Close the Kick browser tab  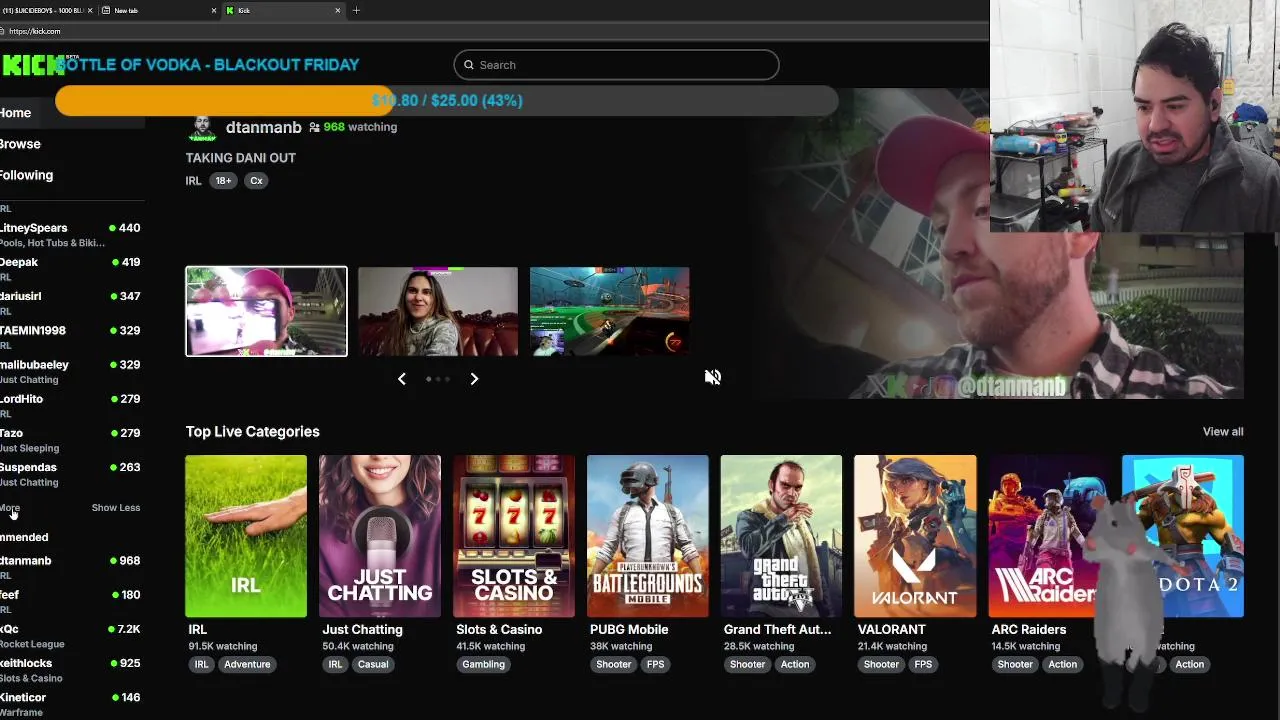tap(337, 10)
